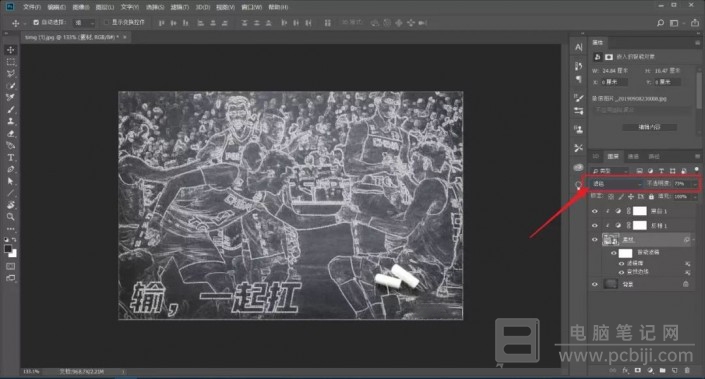Select the Zoom magnifier tool
This screenshot has height=379, width=705.
tap(10, 217)
